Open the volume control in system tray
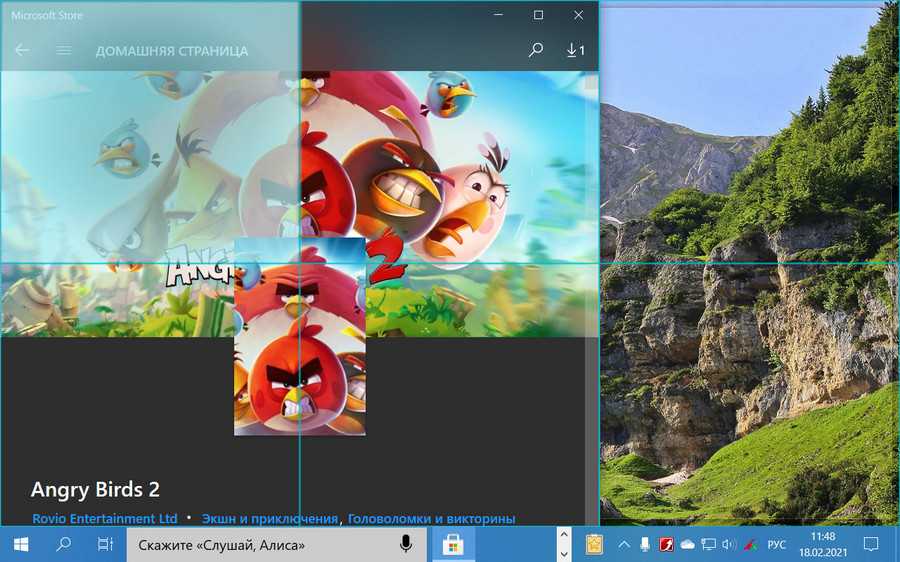 coord(729,545)
